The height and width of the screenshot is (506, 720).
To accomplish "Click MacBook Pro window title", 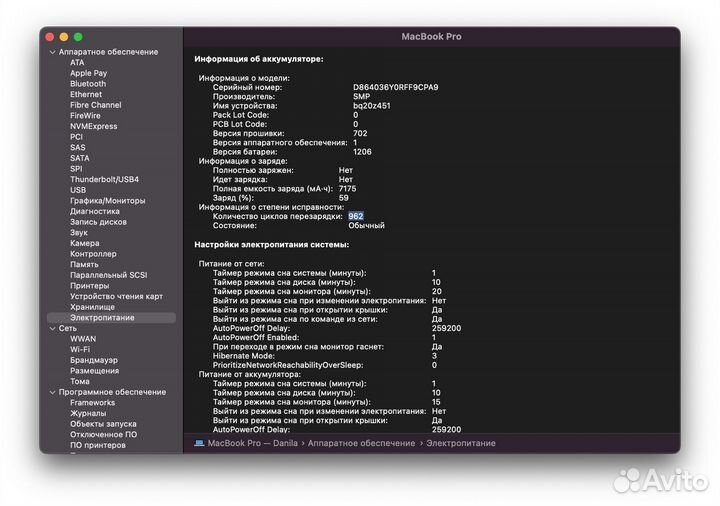I will tap(431, 37).
